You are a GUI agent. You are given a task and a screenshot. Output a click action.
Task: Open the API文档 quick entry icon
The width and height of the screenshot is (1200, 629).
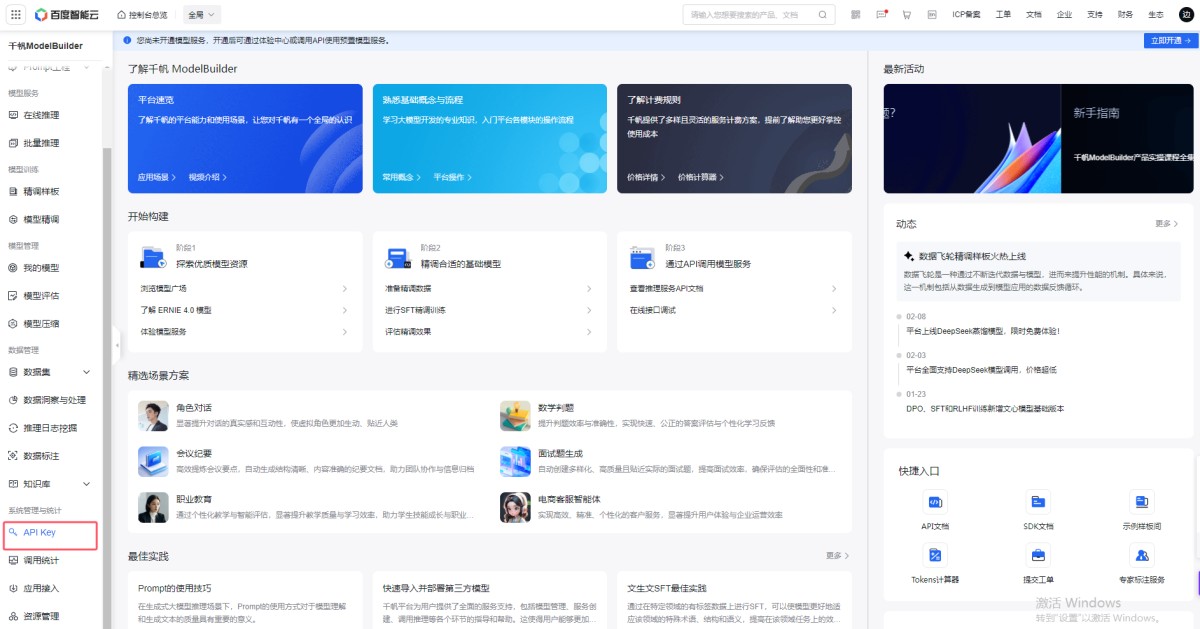tap(934, 502)
